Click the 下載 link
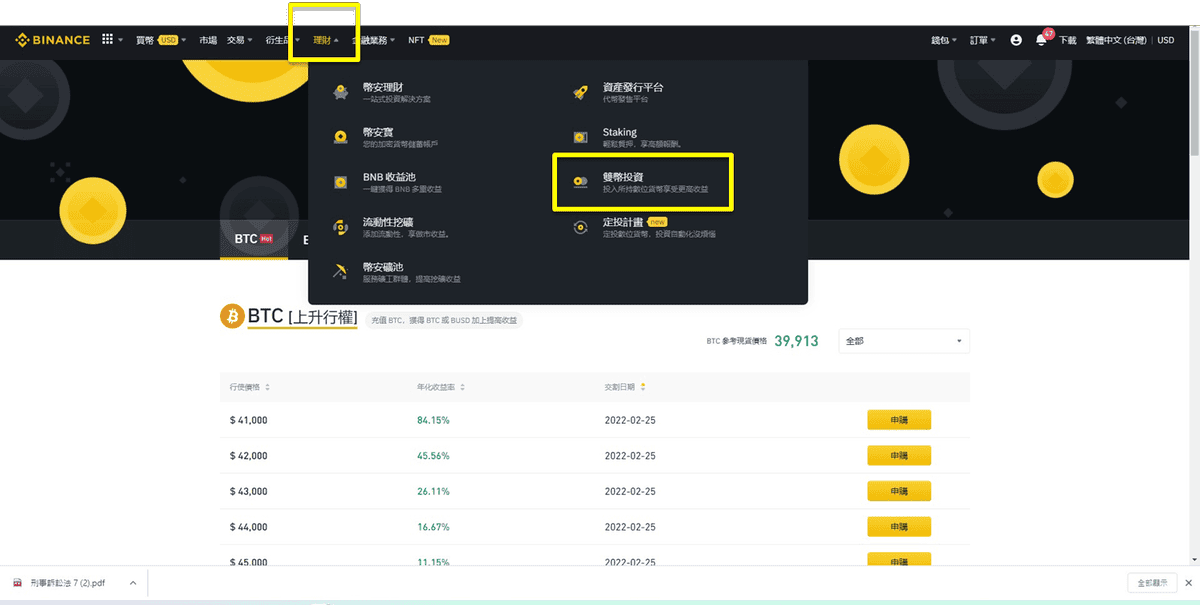 1067,40
